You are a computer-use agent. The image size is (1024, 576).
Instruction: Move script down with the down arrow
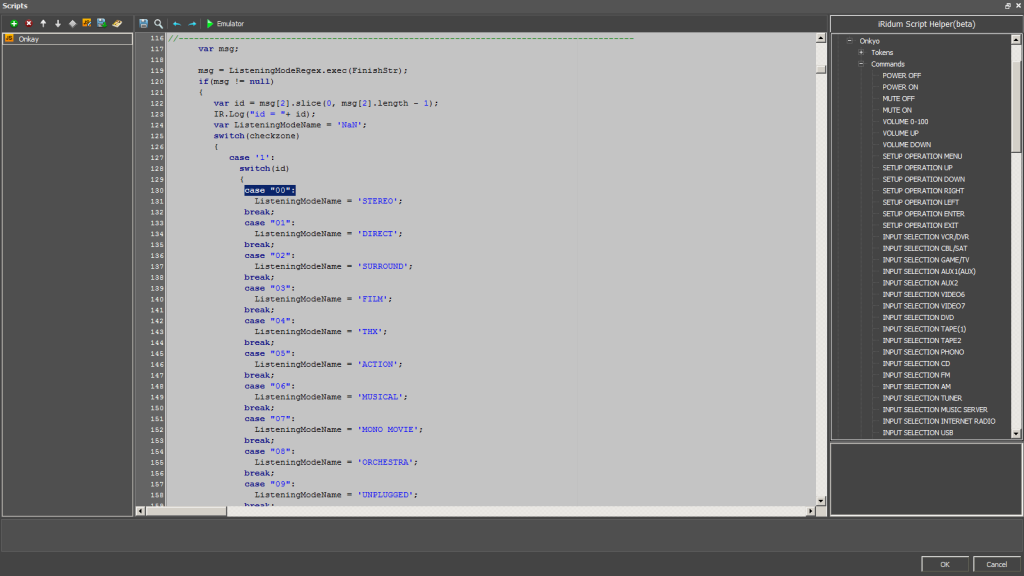[58, 23]
